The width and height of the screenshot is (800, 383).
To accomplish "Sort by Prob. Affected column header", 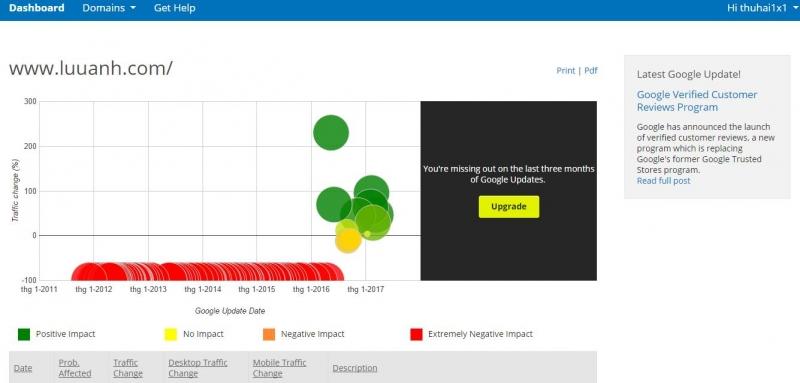I will [74, 368].
